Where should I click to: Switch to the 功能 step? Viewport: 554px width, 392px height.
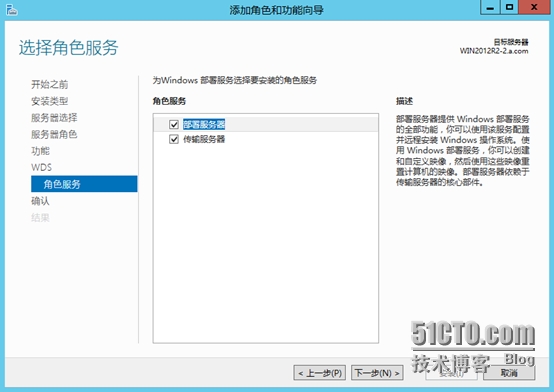pyautogui.click(x=40, y=151)
